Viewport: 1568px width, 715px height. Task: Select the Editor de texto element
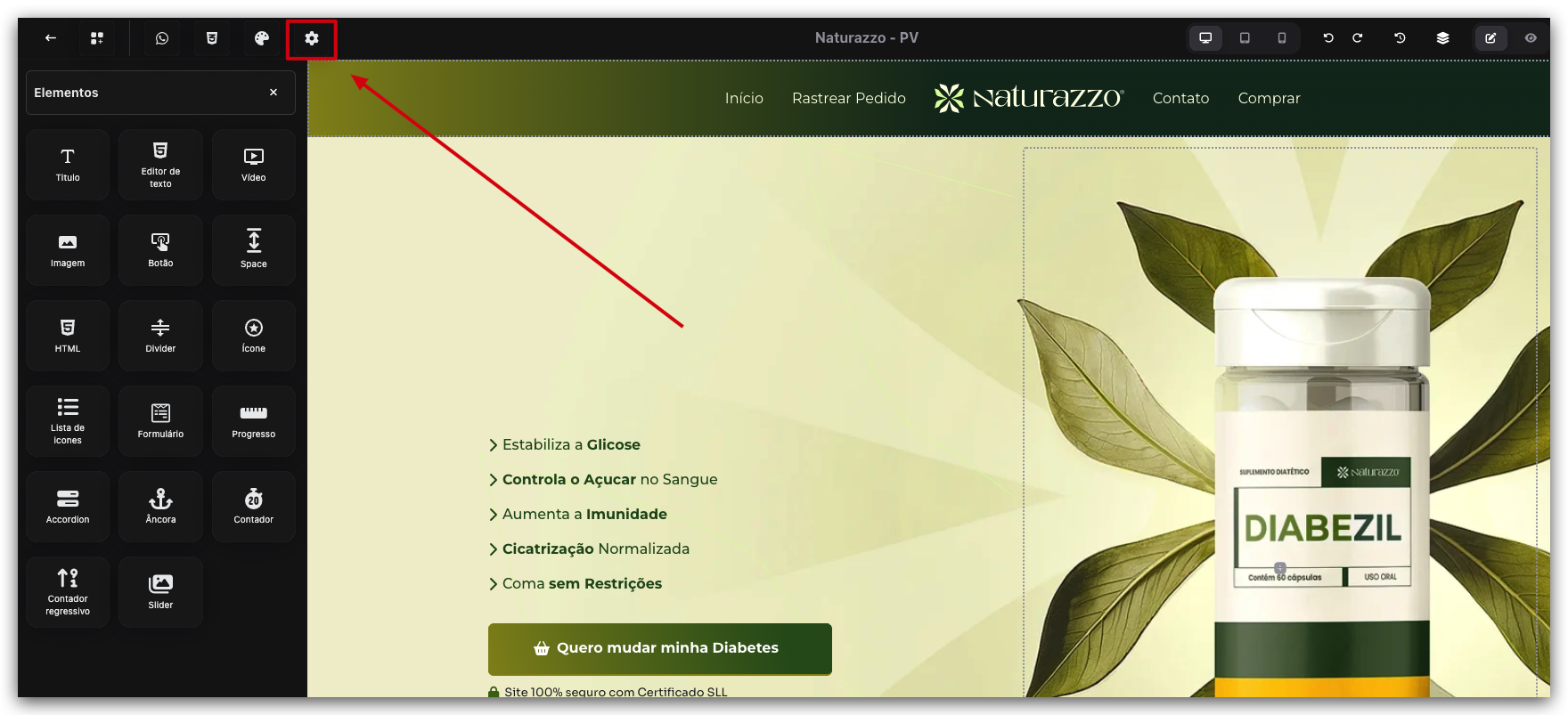pyautogui.click(x=160, y=165)
